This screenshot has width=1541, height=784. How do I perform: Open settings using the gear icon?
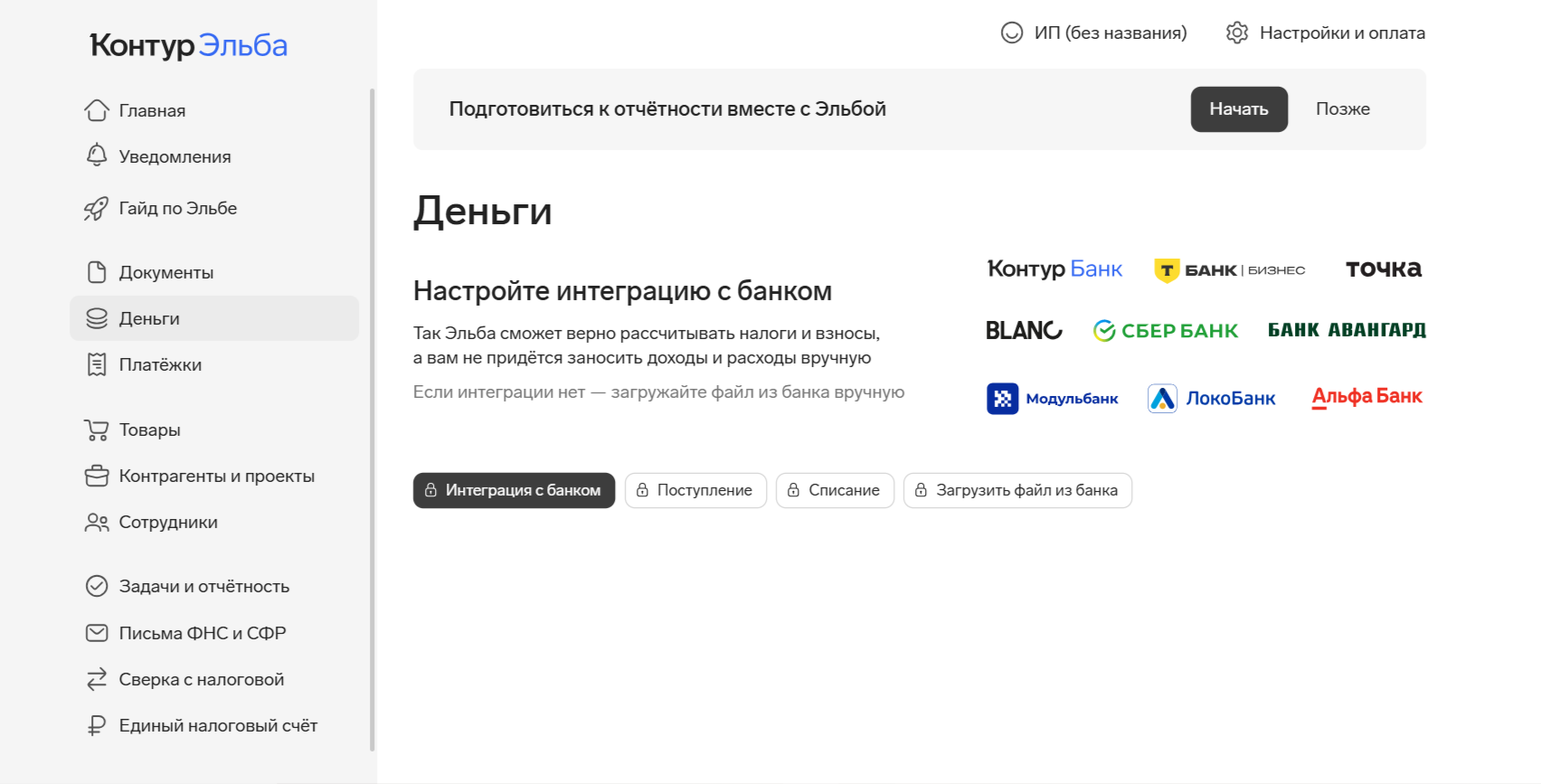[x=1236, y=33]
